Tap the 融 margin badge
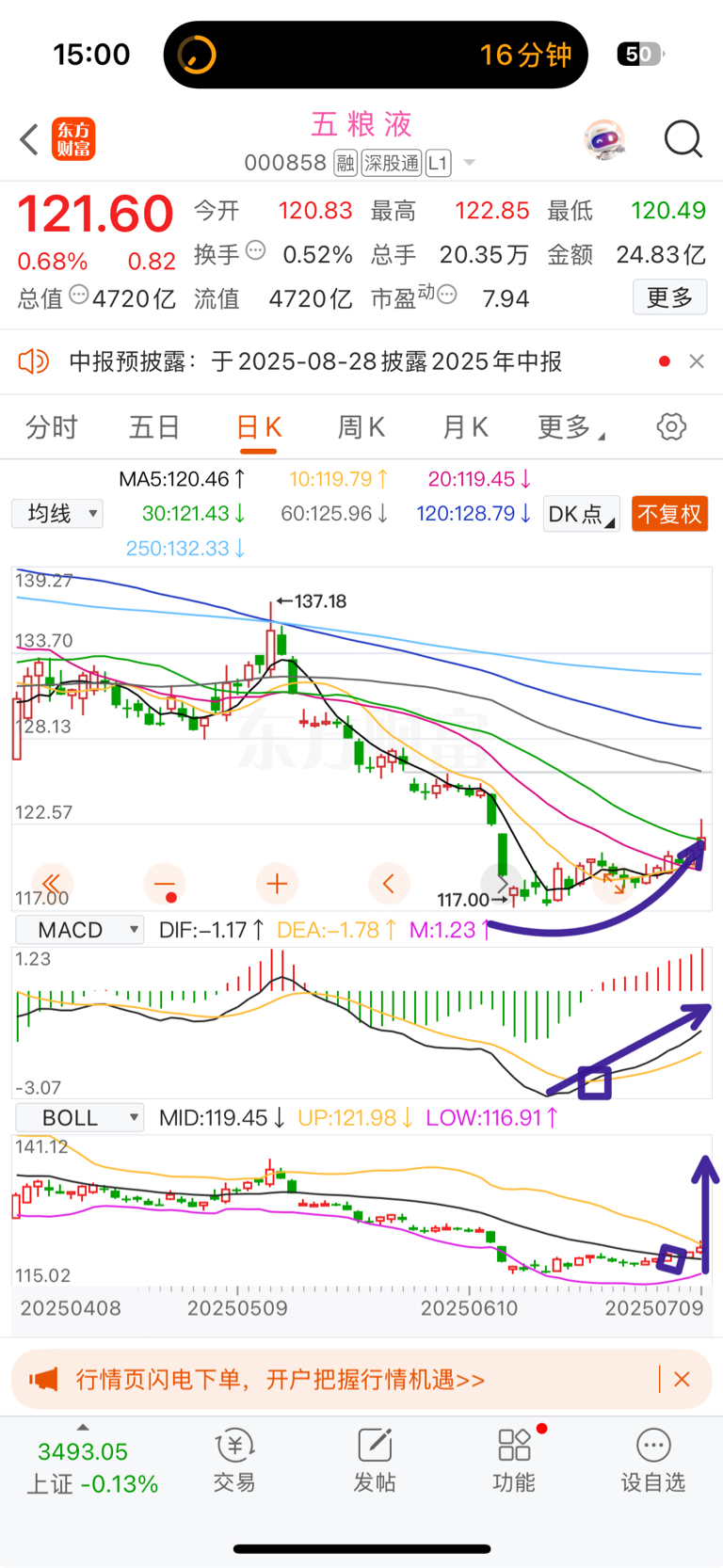Image resolution: width=723 pixels, height=1568 pixels. click(x=345, y=163)
